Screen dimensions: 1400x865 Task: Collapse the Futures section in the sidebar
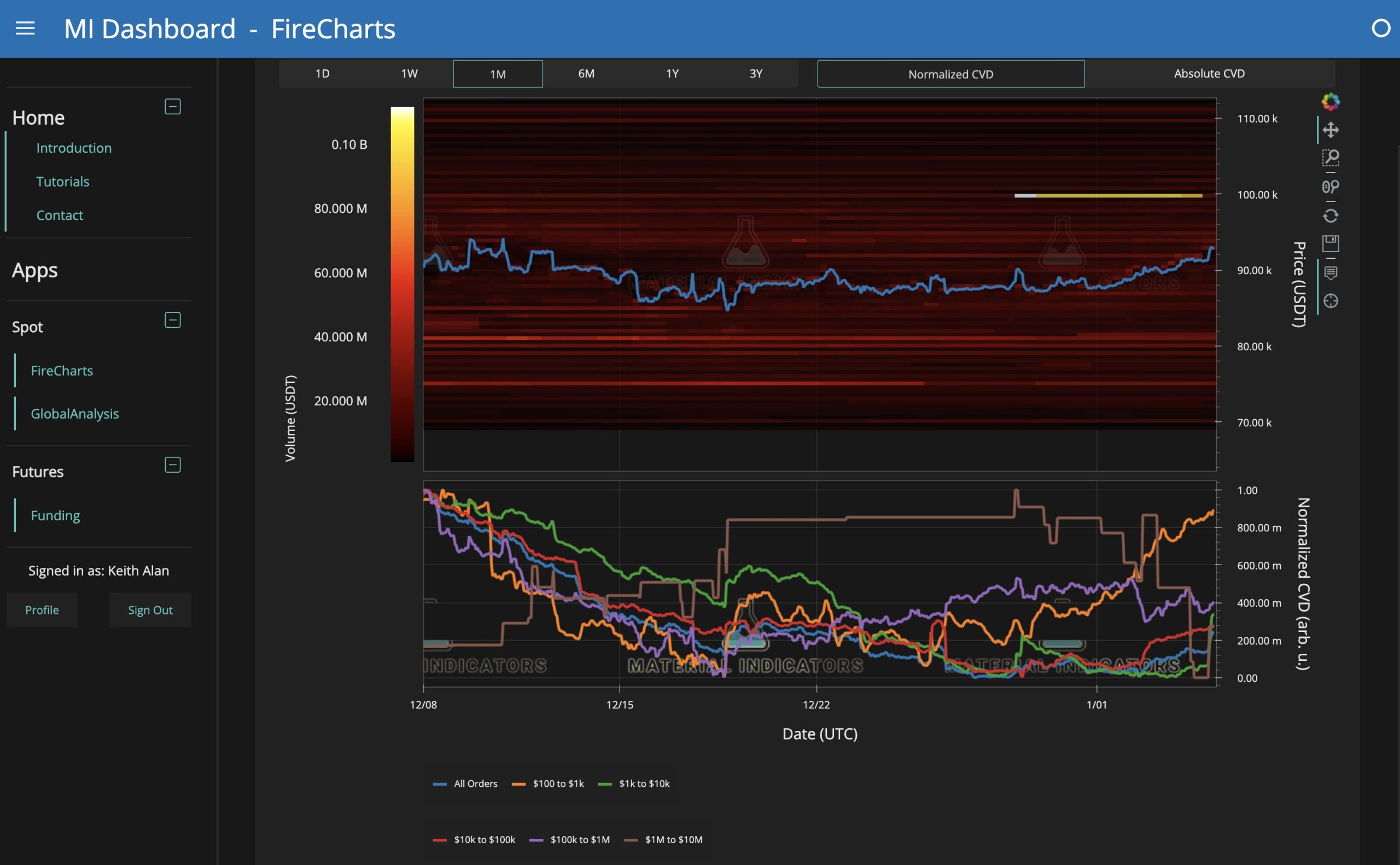pyautogui.click(x=172, y=465)
